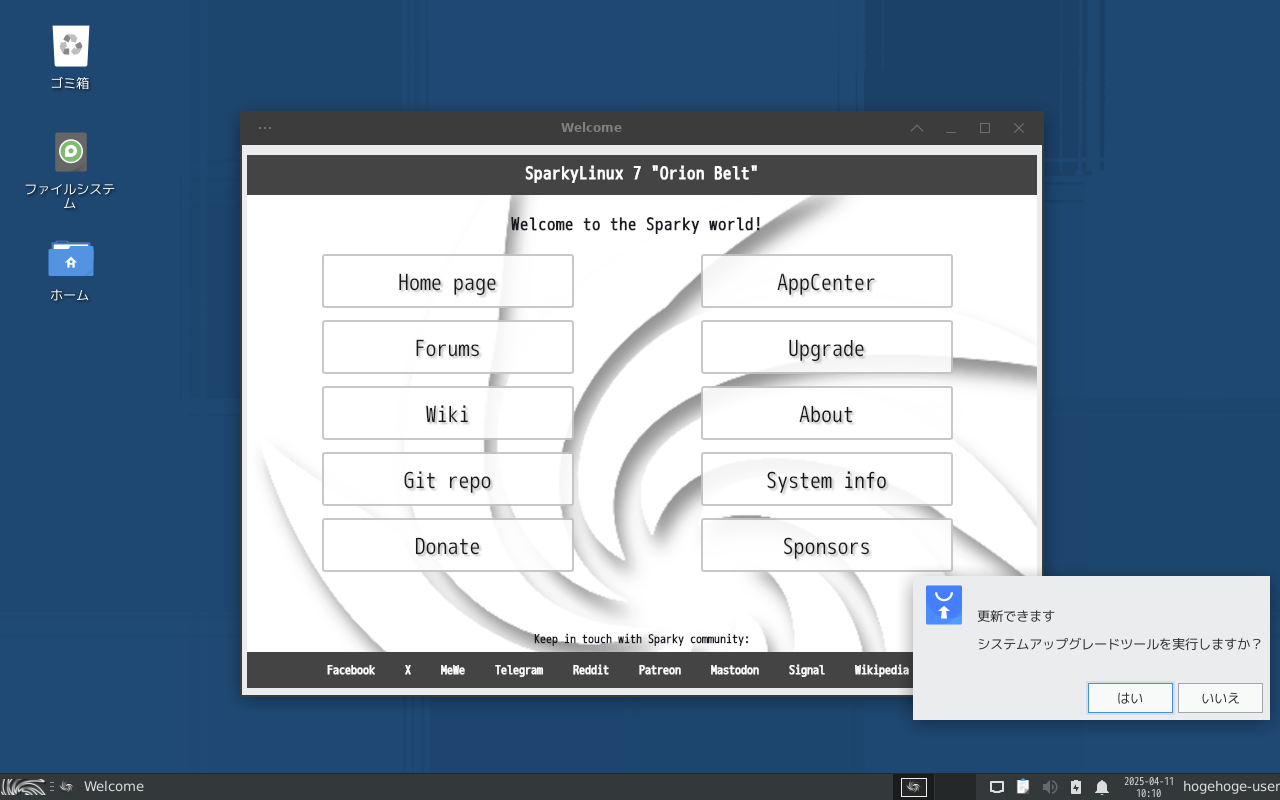This screenshot has height=800, width=1280.
Task: Open the MeWe community link
Action: [x=453, y=670]
